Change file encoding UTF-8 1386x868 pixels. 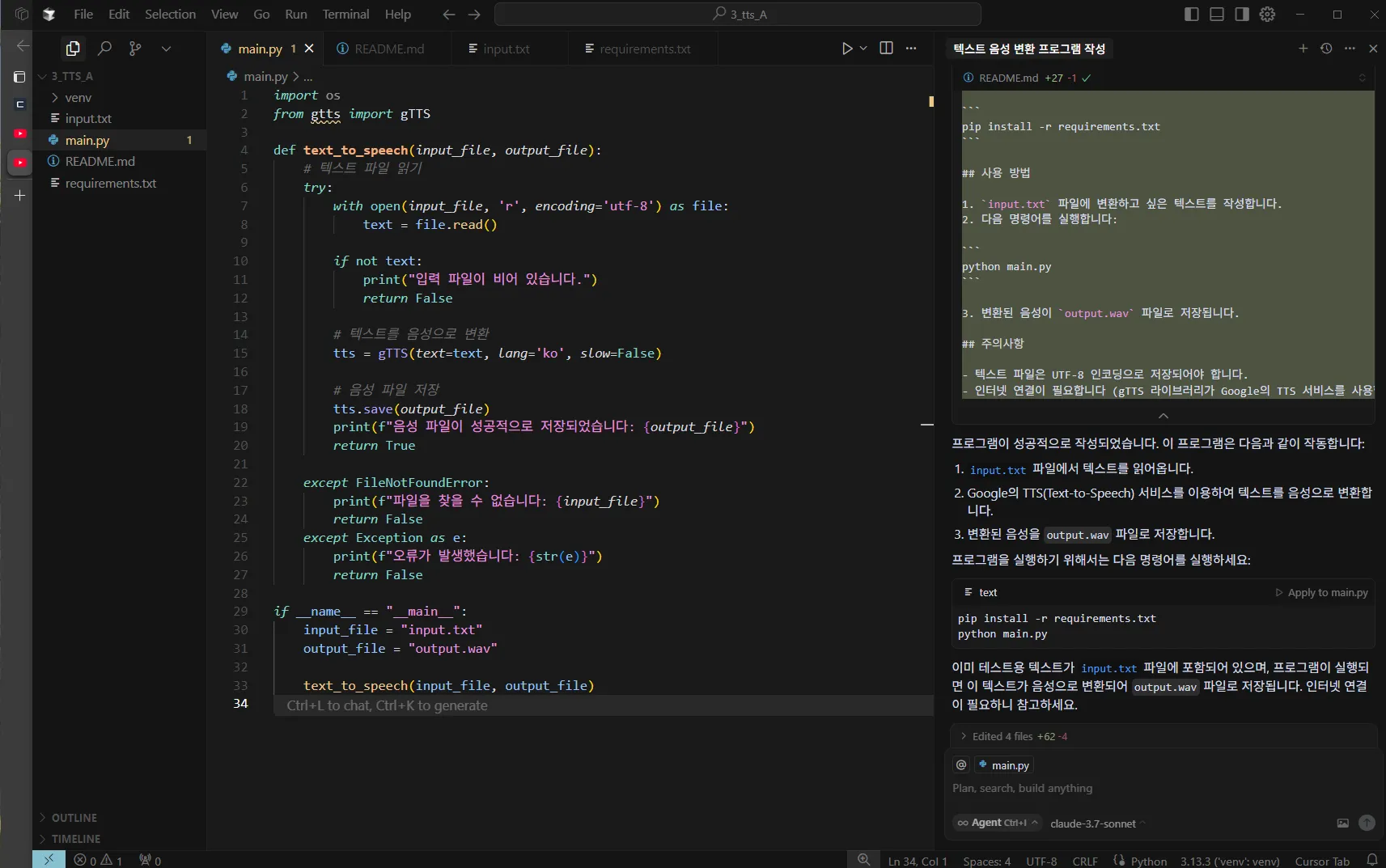[x=1041, y=861]
